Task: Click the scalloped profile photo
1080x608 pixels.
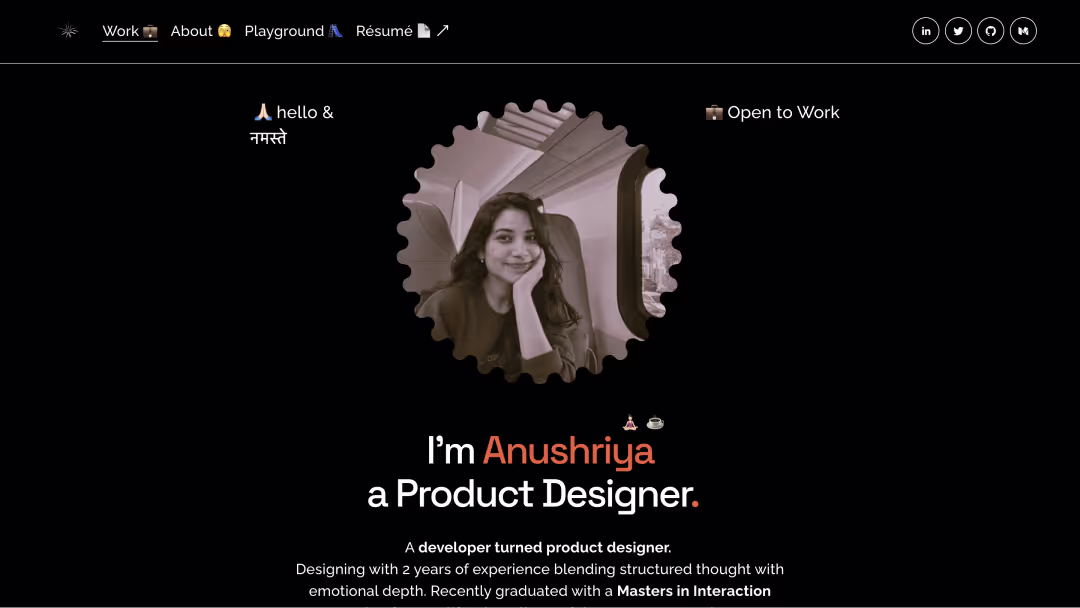Action: point(539,242)
